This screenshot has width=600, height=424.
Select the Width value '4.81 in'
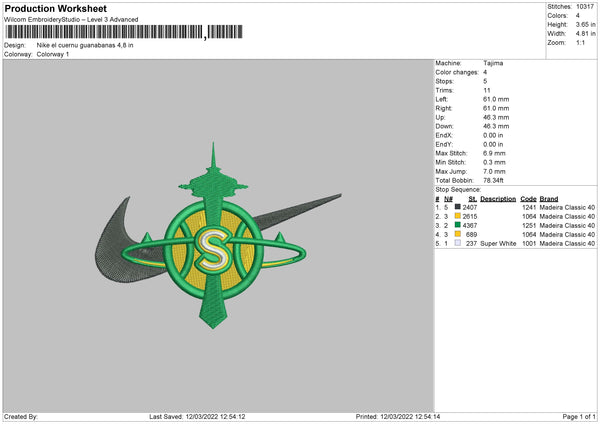[x=585, y=34]
